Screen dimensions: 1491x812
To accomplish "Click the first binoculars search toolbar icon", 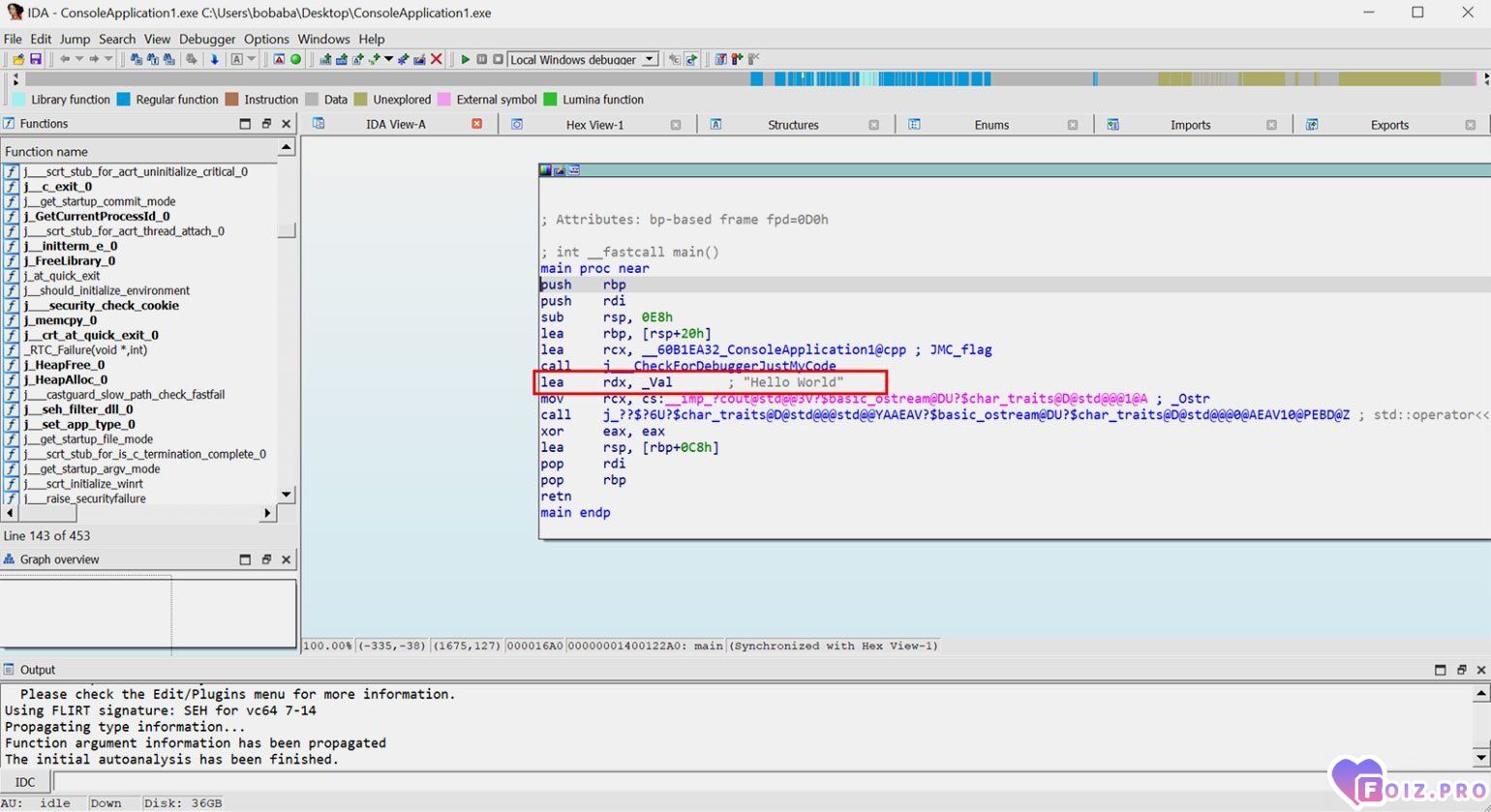I will point(137,59).
